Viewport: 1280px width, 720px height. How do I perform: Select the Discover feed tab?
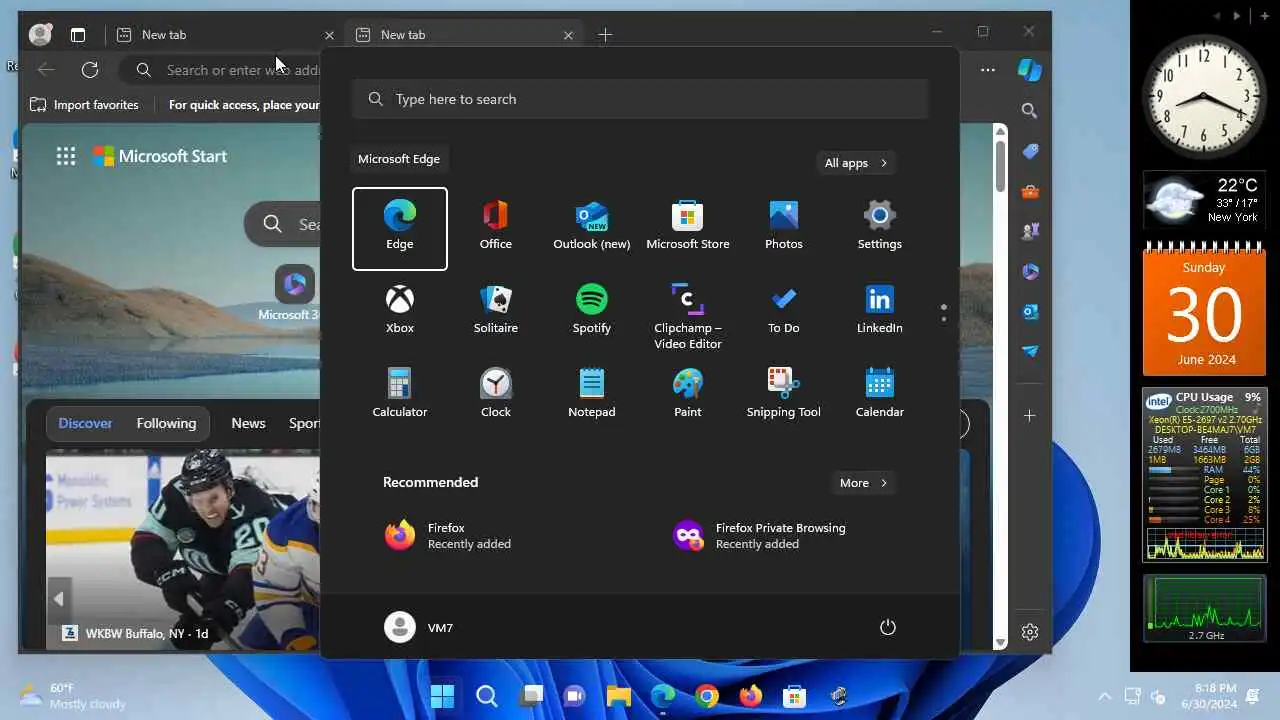(x=85, y=423)
